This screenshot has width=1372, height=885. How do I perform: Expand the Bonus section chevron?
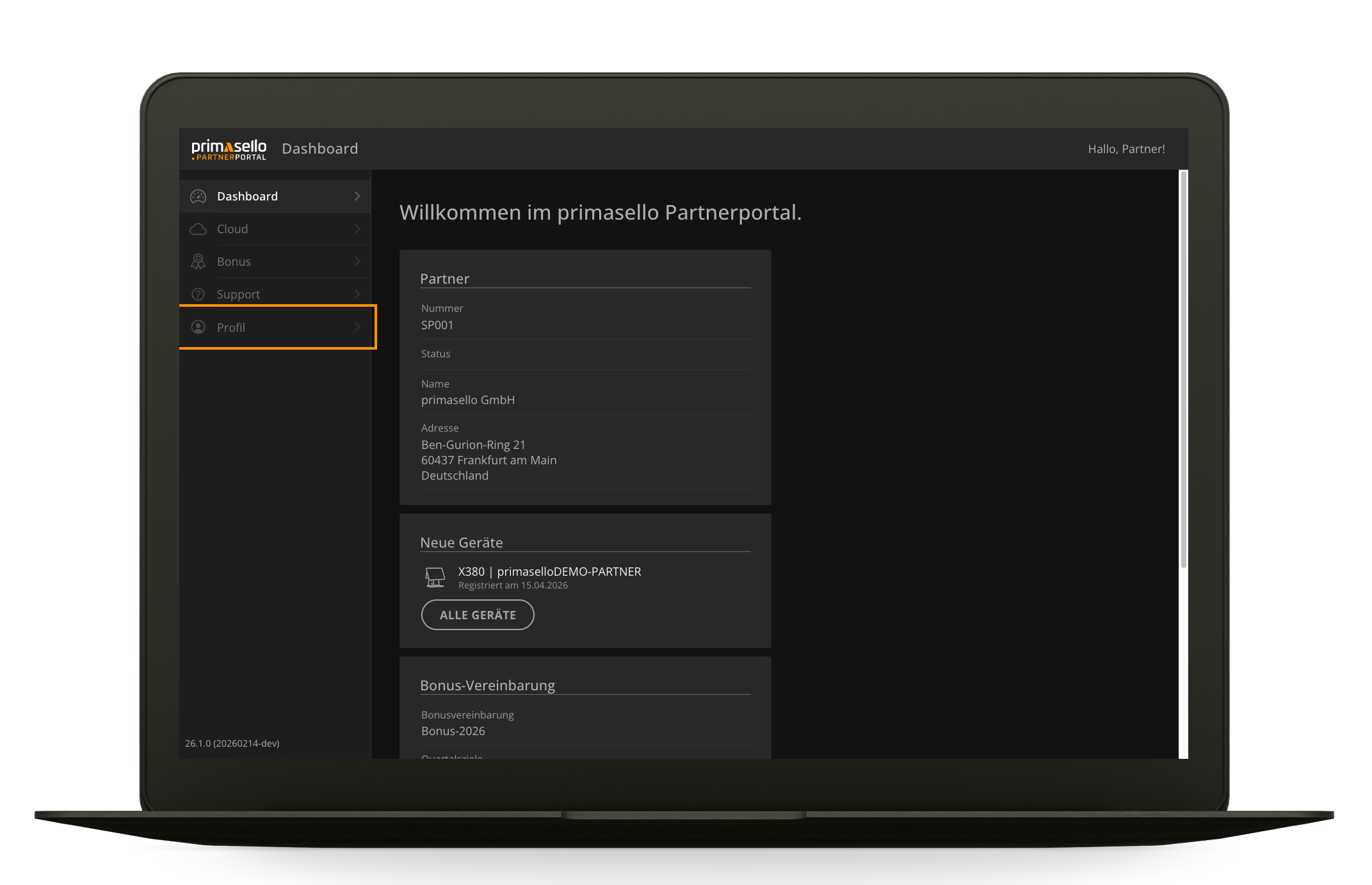(x=357, y=261)
